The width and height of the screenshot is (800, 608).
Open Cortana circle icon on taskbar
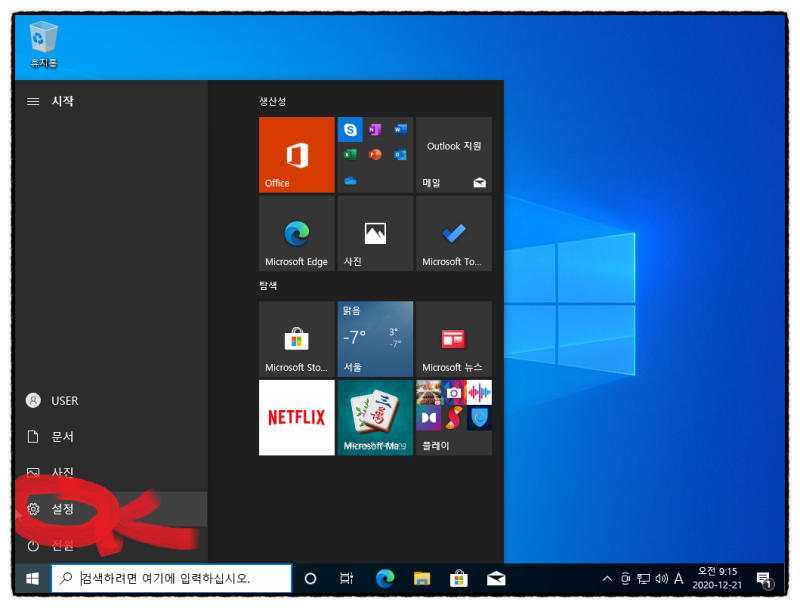pos(310,578)
